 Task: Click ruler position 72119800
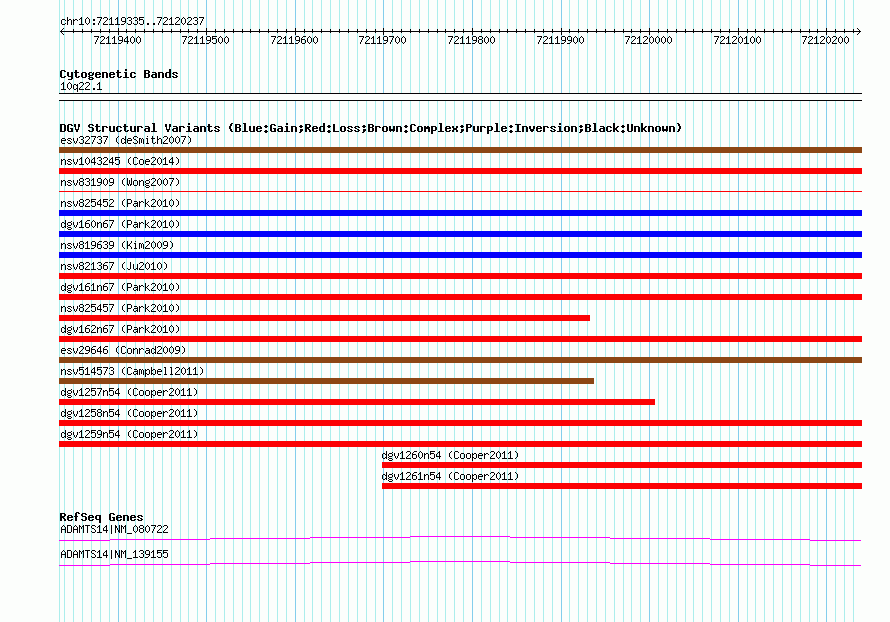(472, 40)
